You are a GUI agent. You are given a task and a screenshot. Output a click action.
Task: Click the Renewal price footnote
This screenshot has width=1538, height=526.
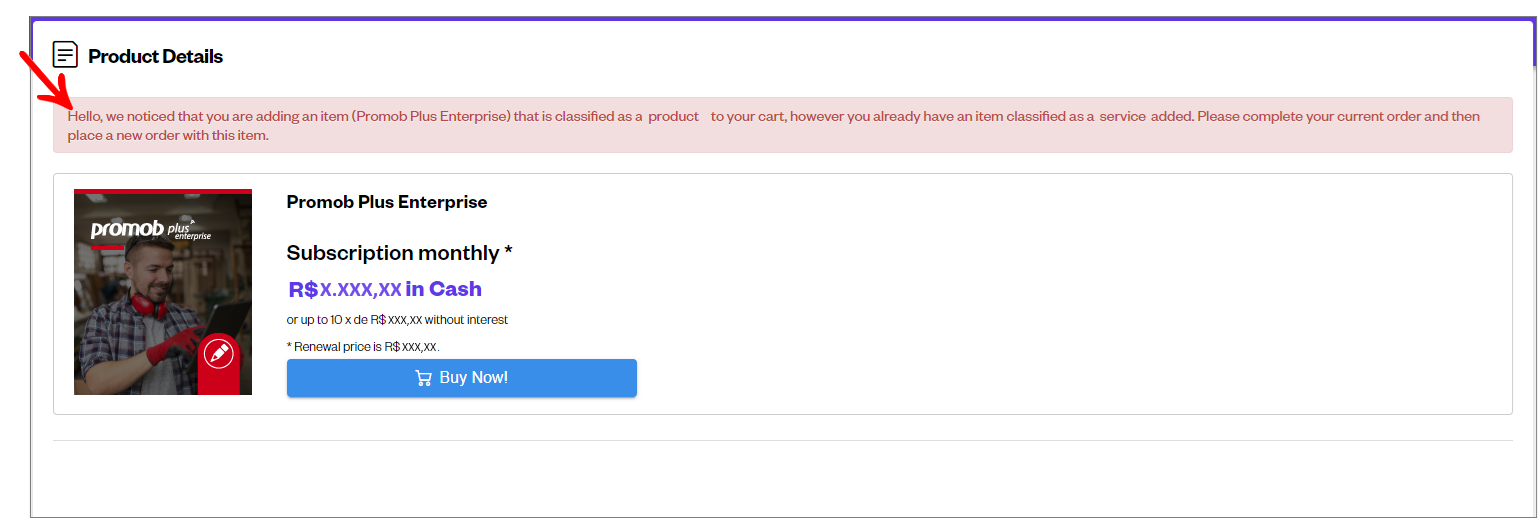(x=363, y=347)
